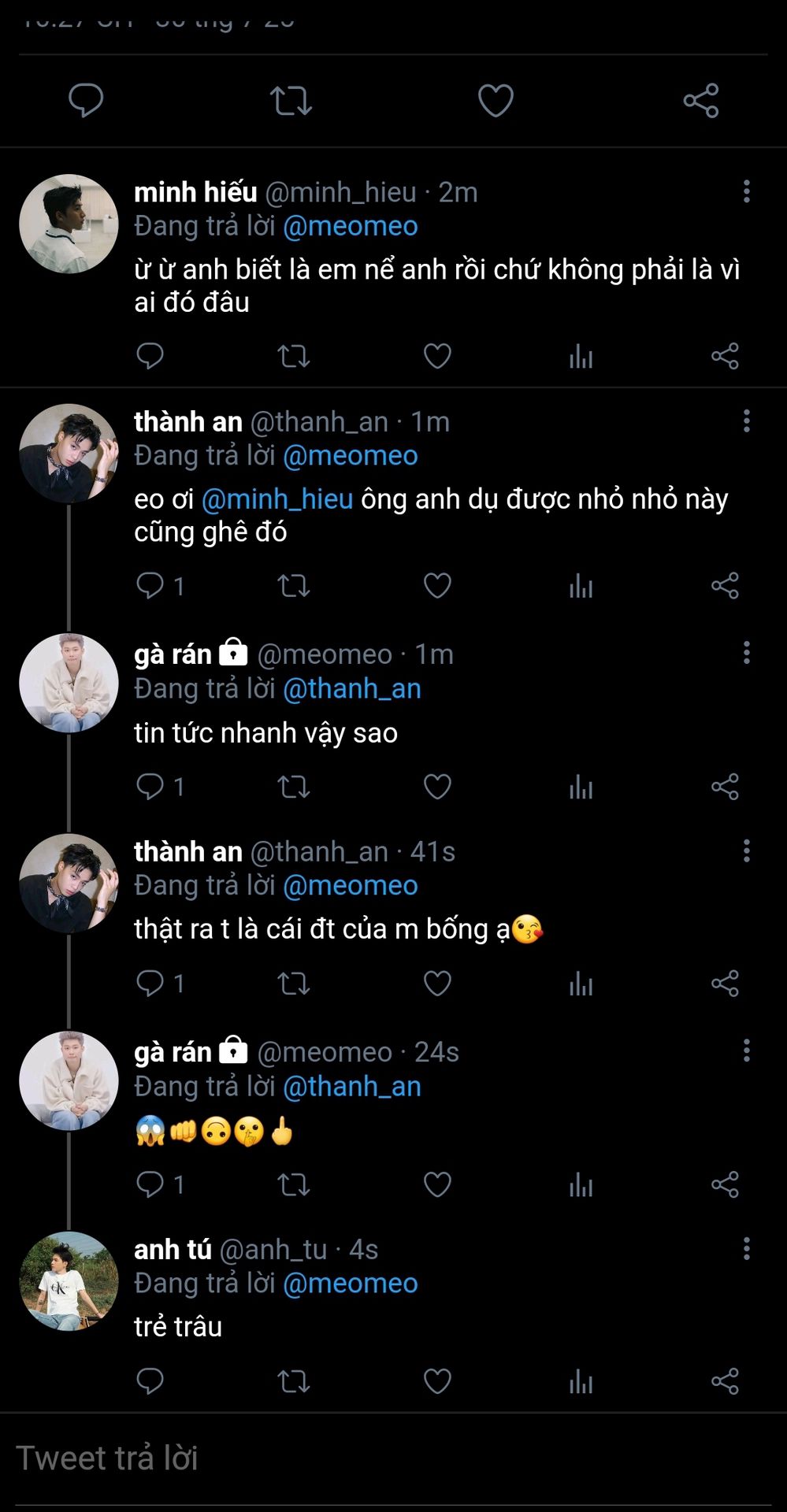787x1512 pixels.
Task: Retweet thành an's 'eo ơi' reply
Action: pyautogui.click(x=294, y=586)
